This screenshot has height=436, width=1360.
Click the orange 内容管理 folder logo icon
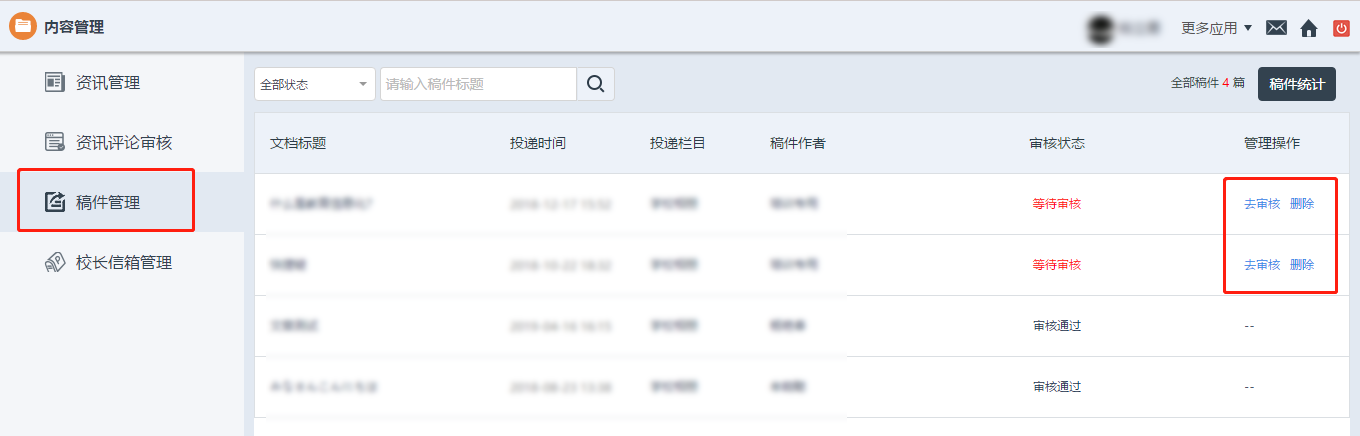pyautogui.click(x=22, y=27)
